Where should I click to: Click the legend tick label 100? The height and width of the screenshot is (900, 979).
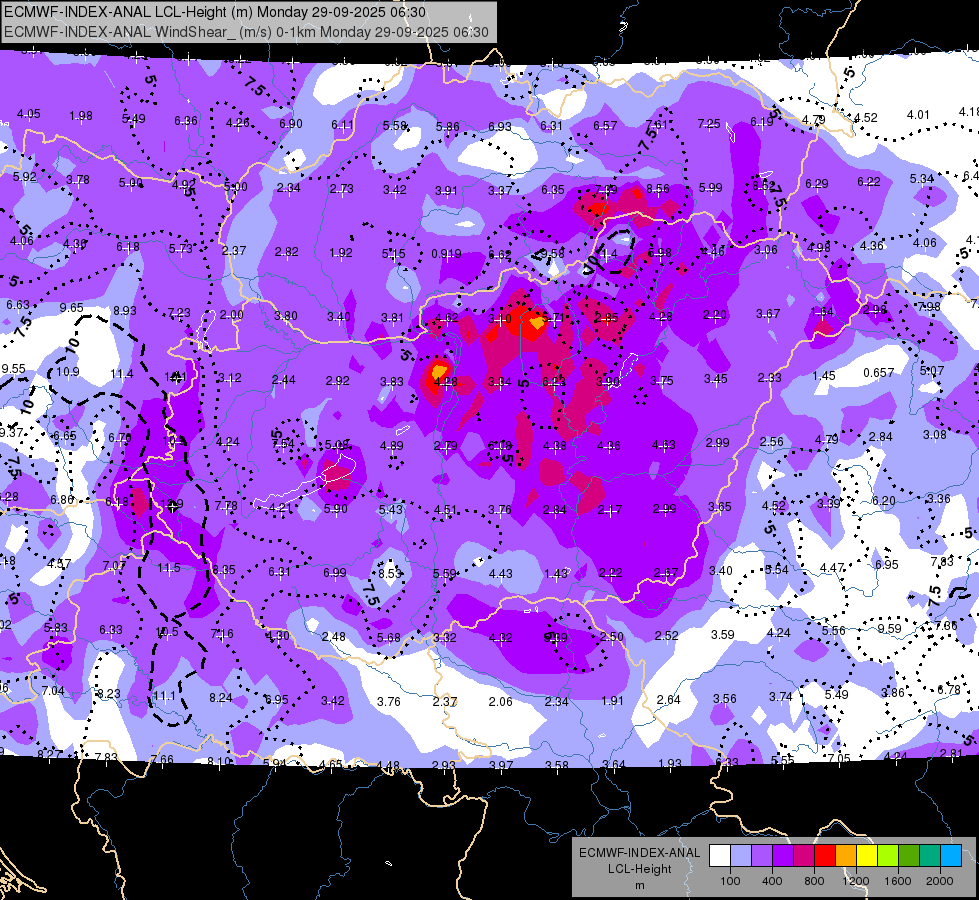pyautogui.click(x=730, y=881)
